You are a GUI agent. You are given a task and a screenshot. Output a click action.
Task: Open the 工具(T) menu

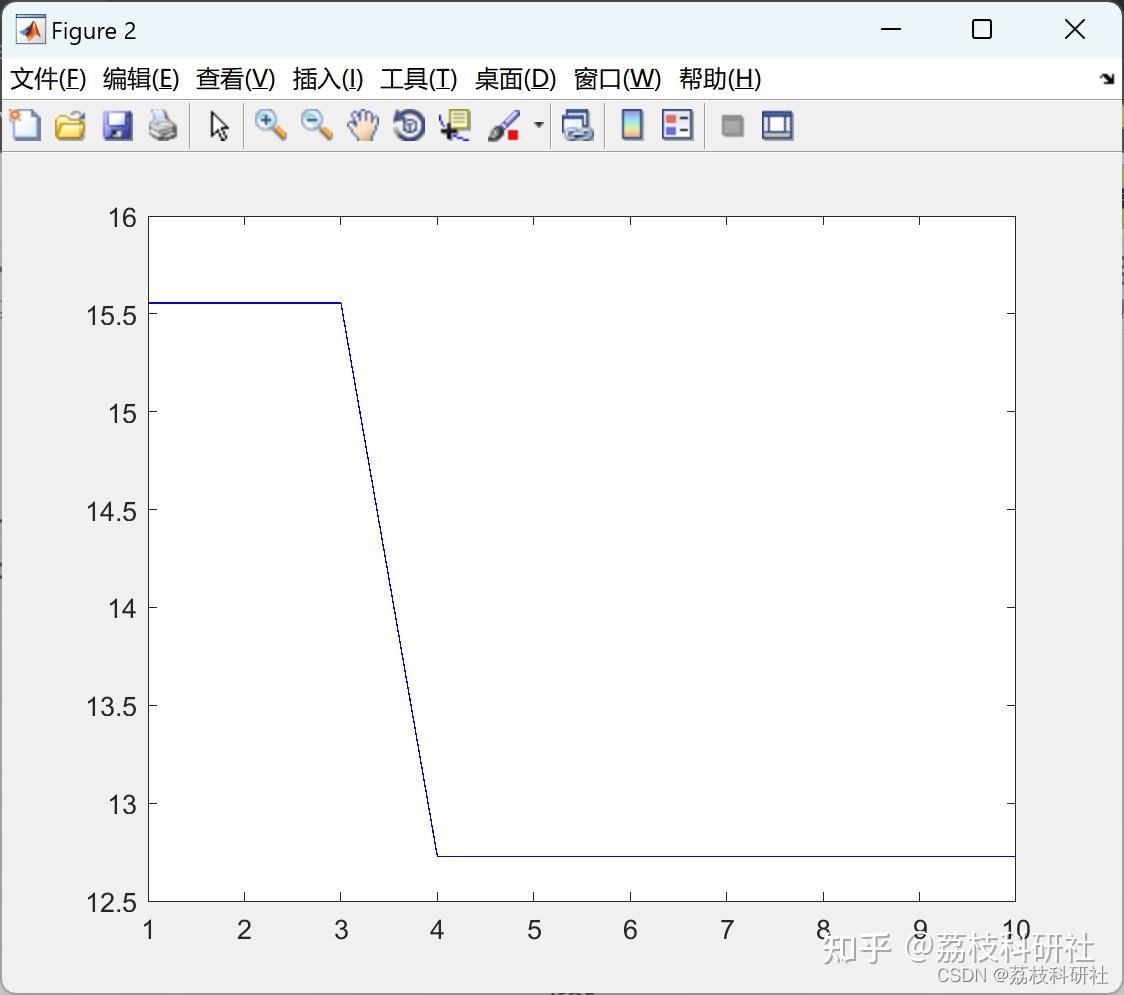(419, 79)
